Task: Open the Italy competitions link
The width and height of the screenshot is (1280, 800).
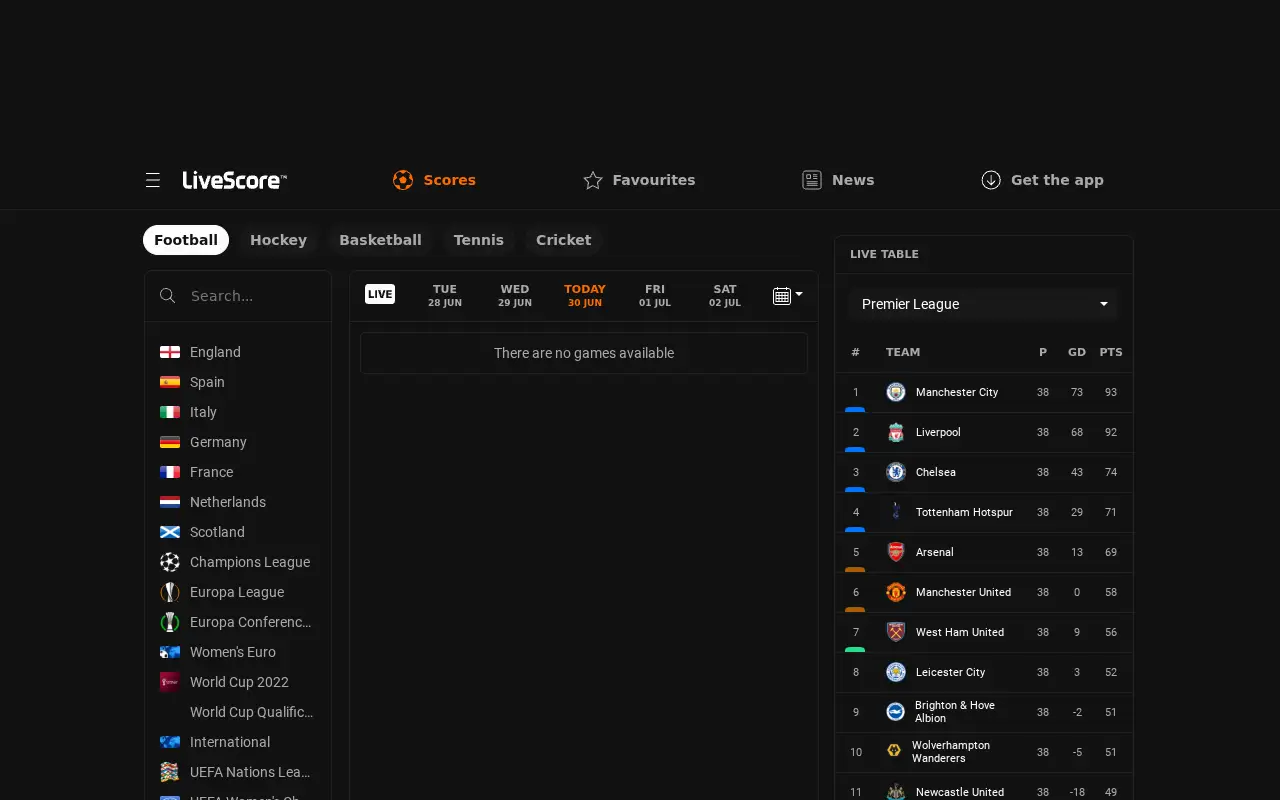Action: (238, 412)
